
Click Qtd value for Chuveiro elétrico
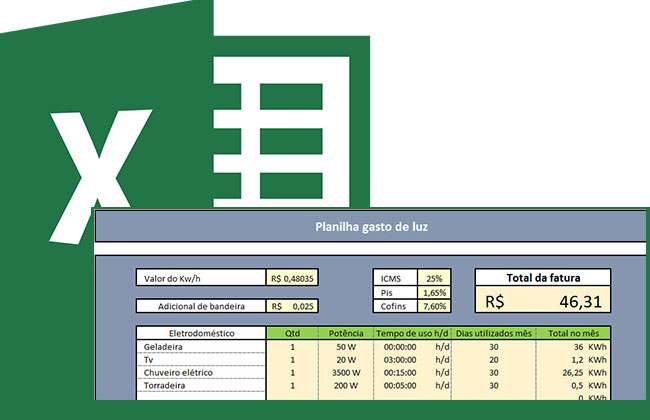[x=292, y=372]
